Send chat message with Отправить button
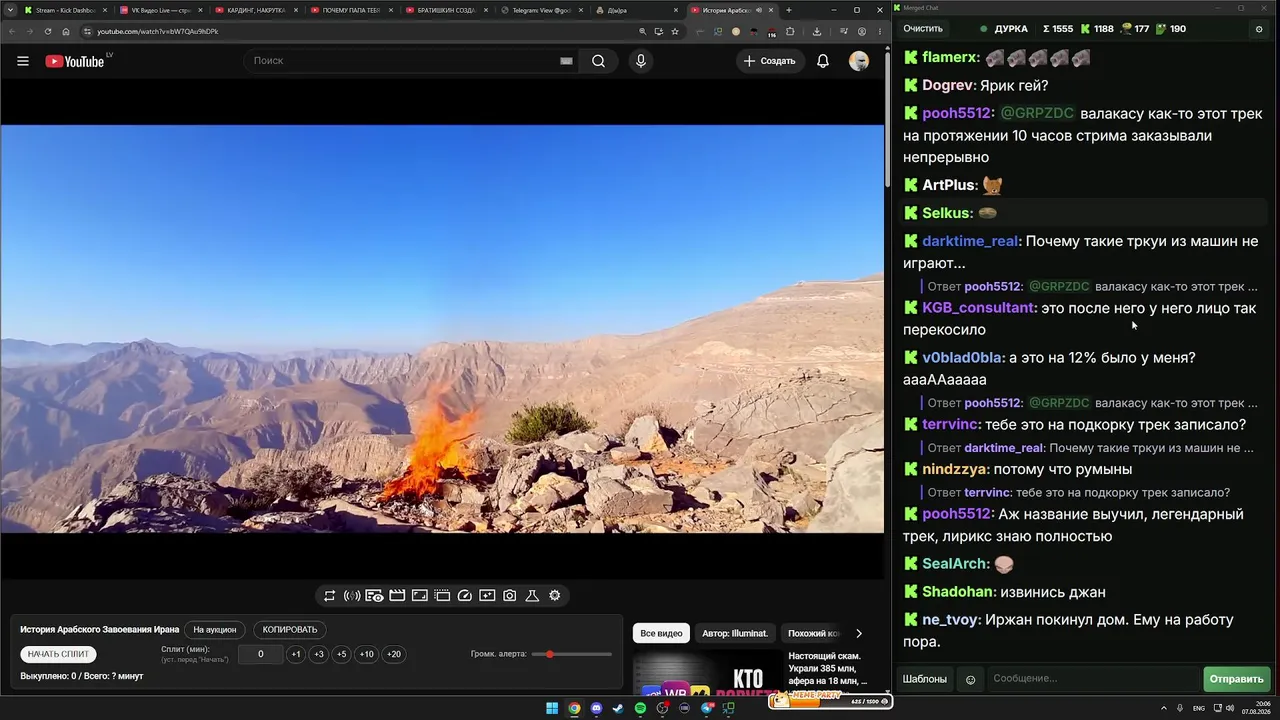 pos(1237,680)
